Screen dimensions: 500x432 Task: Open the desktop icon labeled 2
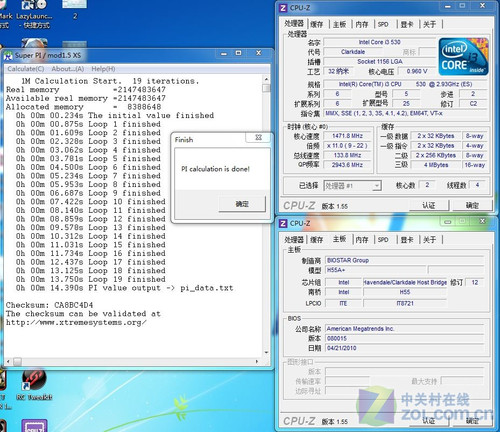(x=75, y=10)
